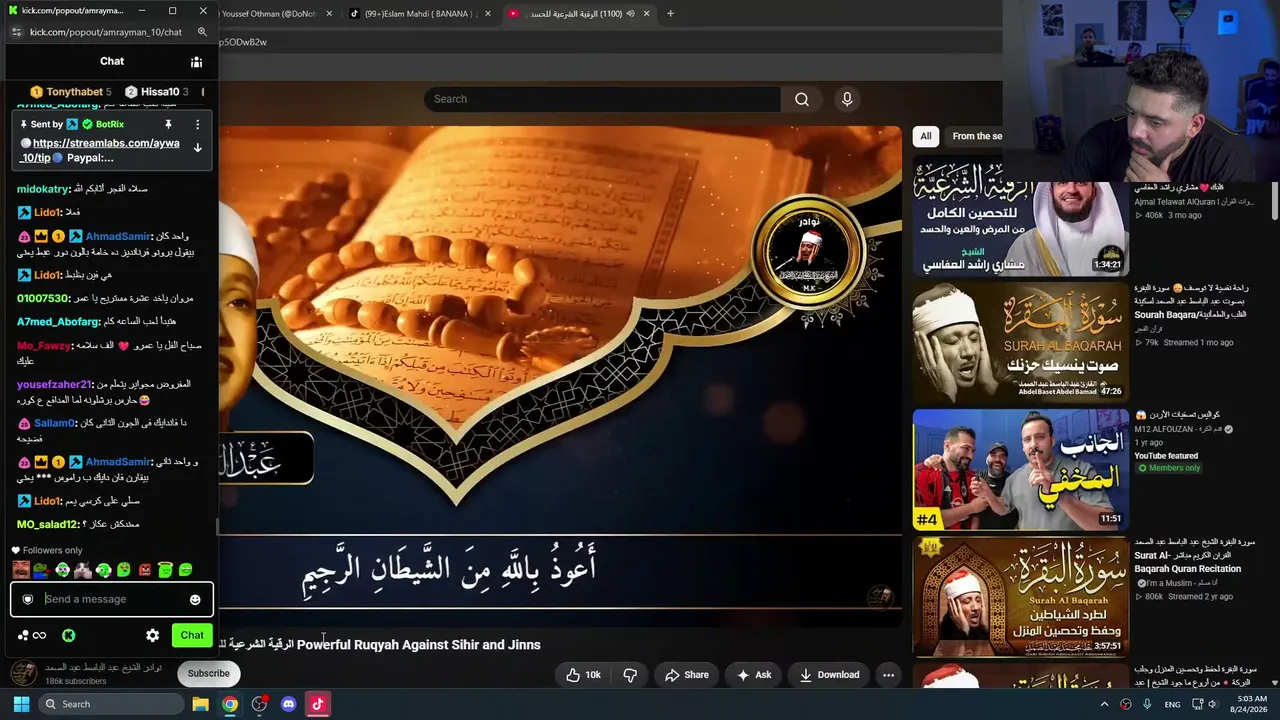Open the OBS icon on the taskbar

(x=259, y=704)
